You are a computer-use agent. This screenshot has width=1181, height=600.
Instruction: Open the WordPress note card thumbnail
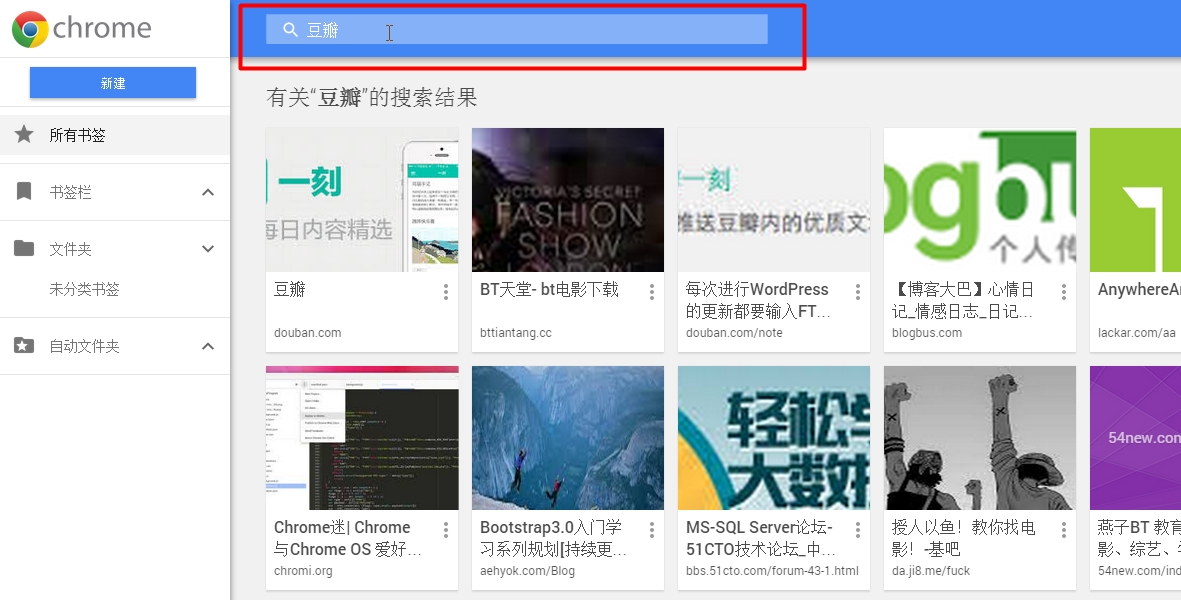pyautogui.click(x=774, y=199)
